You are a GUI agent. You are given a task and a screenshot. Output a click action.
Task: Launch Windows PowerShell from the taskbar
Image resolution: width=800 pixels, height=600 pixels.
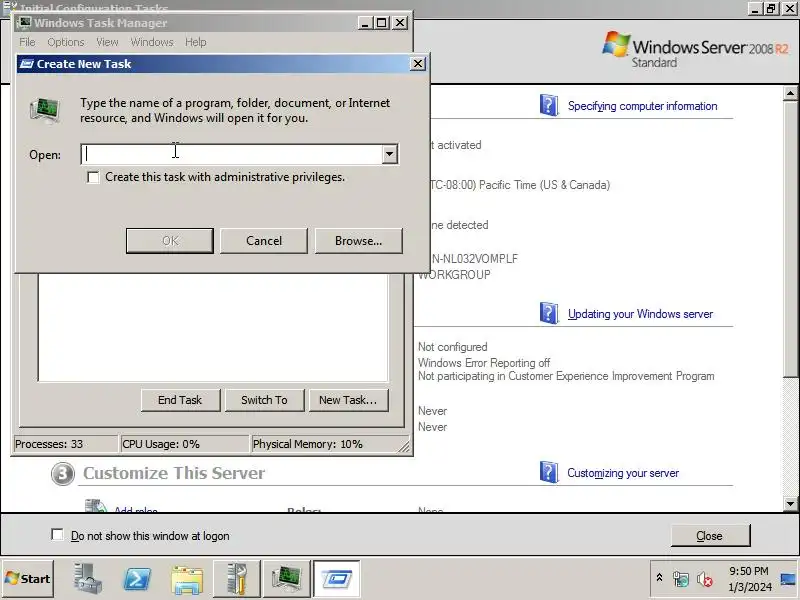point(138,579)
